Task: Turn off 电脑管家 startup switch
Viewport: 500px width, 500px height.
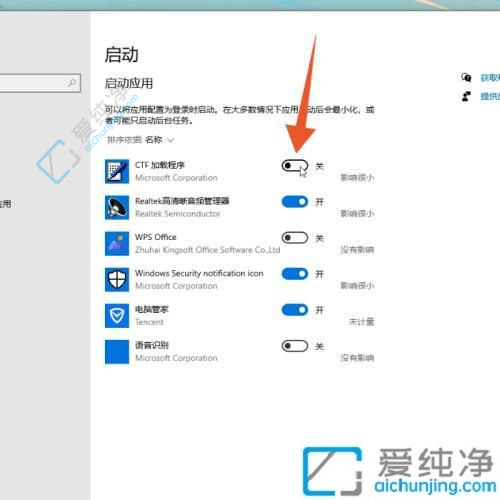Action: pyautogui.click(x=295, y=310)
